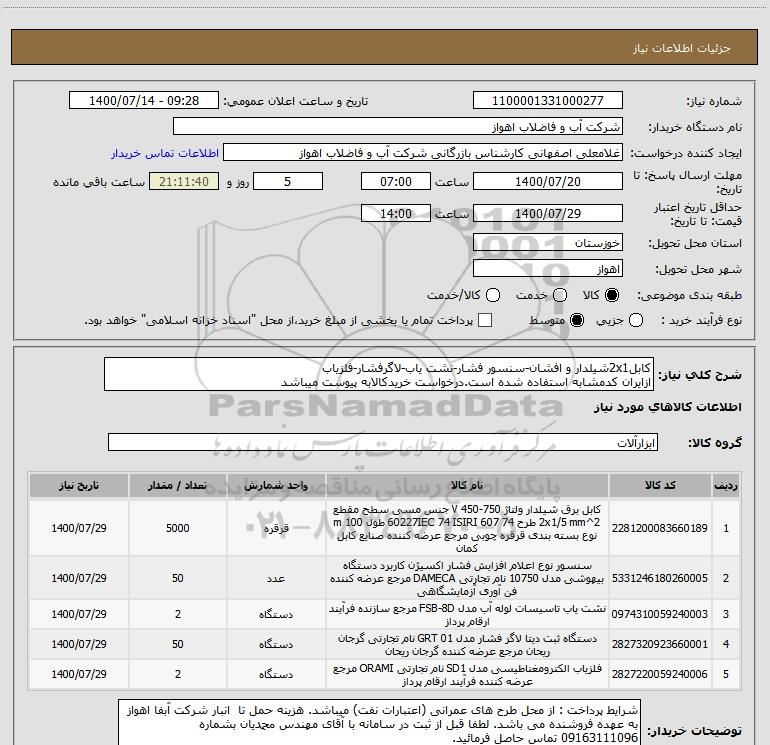
Task: Click the response deadline date 1400/07/20
Action: (x=548, y=182)
